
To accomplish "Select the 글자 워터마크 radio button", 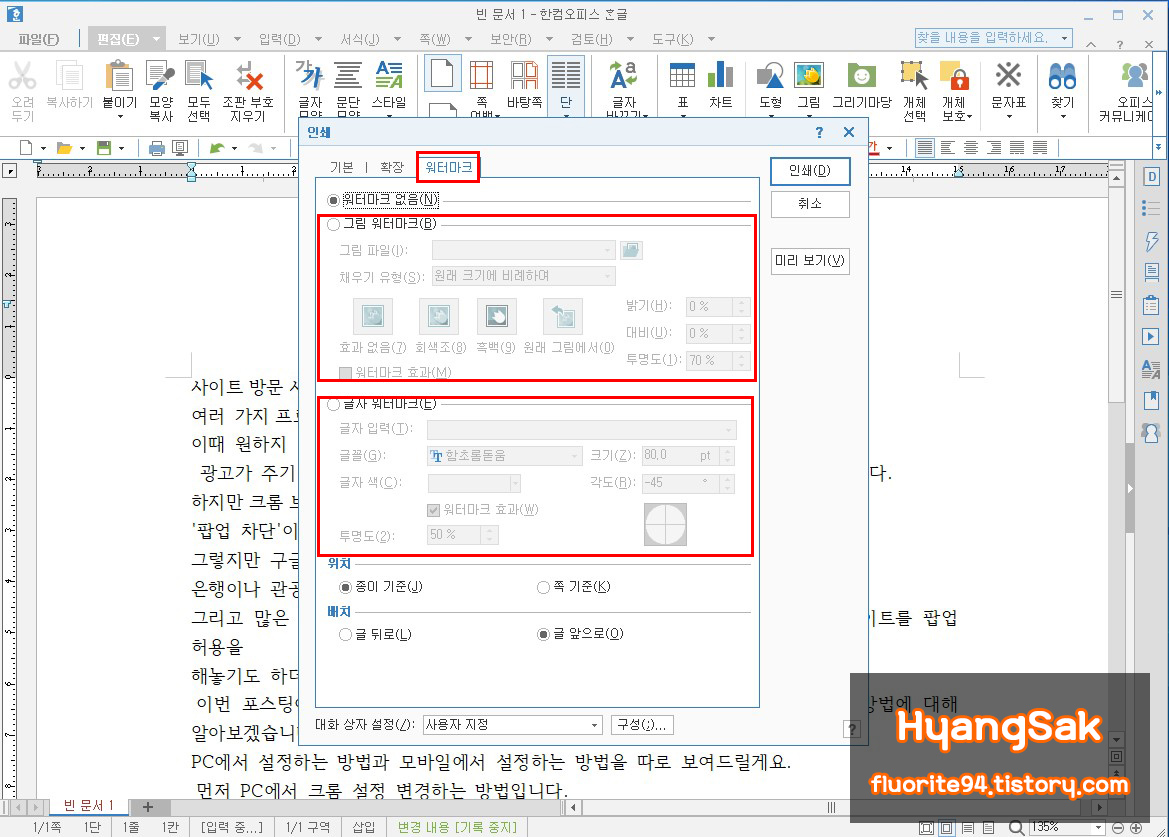I will pos(333,405).
